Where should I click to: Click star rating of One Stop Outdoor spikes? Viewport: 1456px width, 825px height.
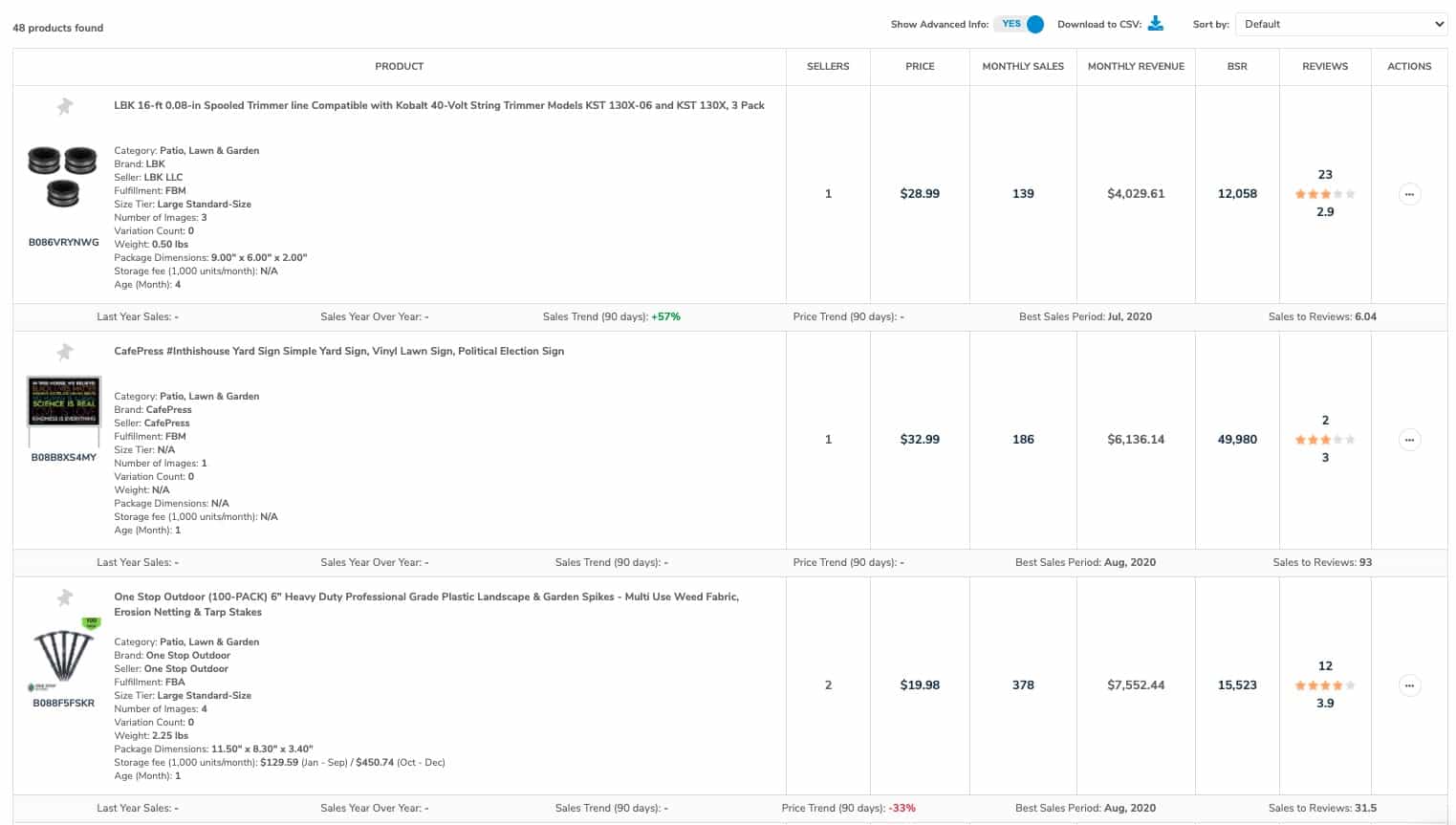1325,685
